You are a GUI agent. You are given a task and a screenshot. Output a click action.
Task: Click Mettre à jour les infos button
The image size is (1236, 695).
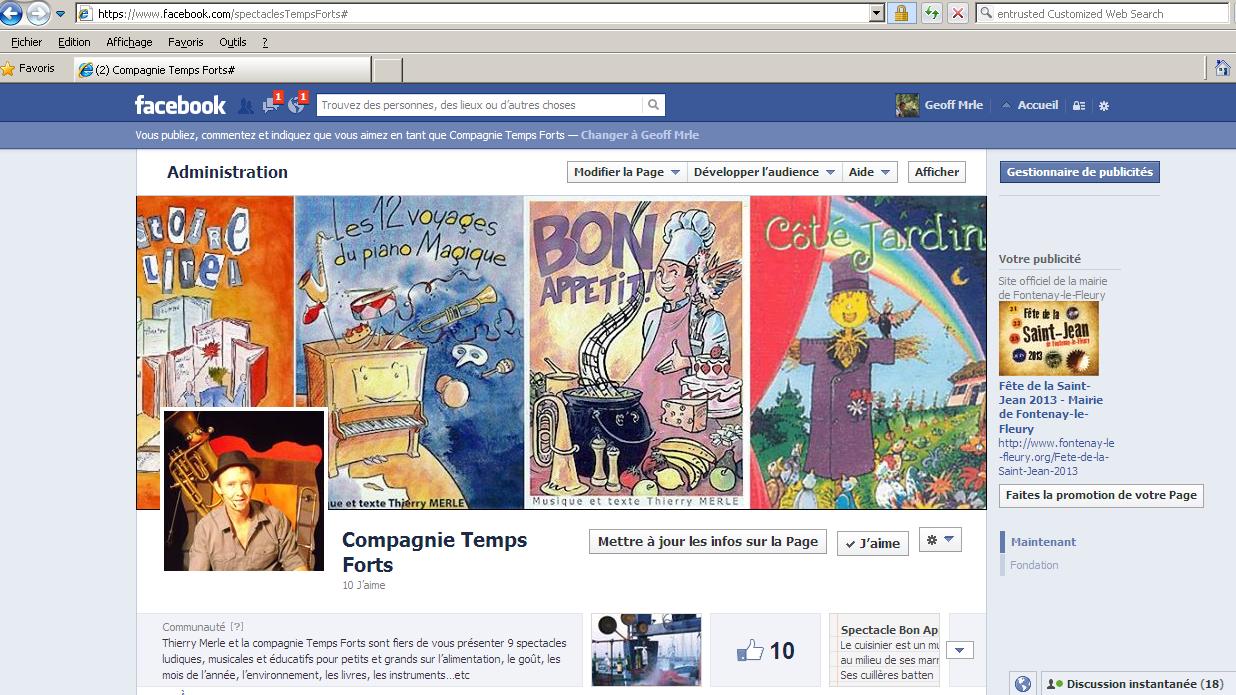tap(708, 541)
